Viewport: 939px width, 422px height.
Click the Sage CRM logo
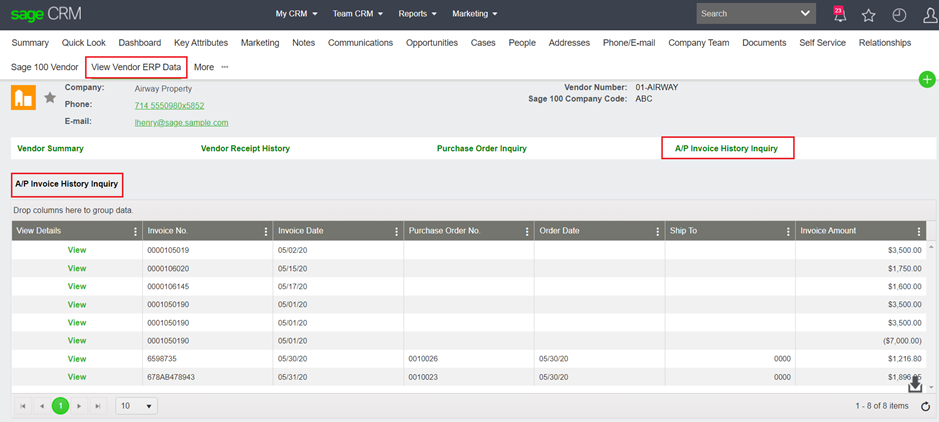click(x=46, y=14)
